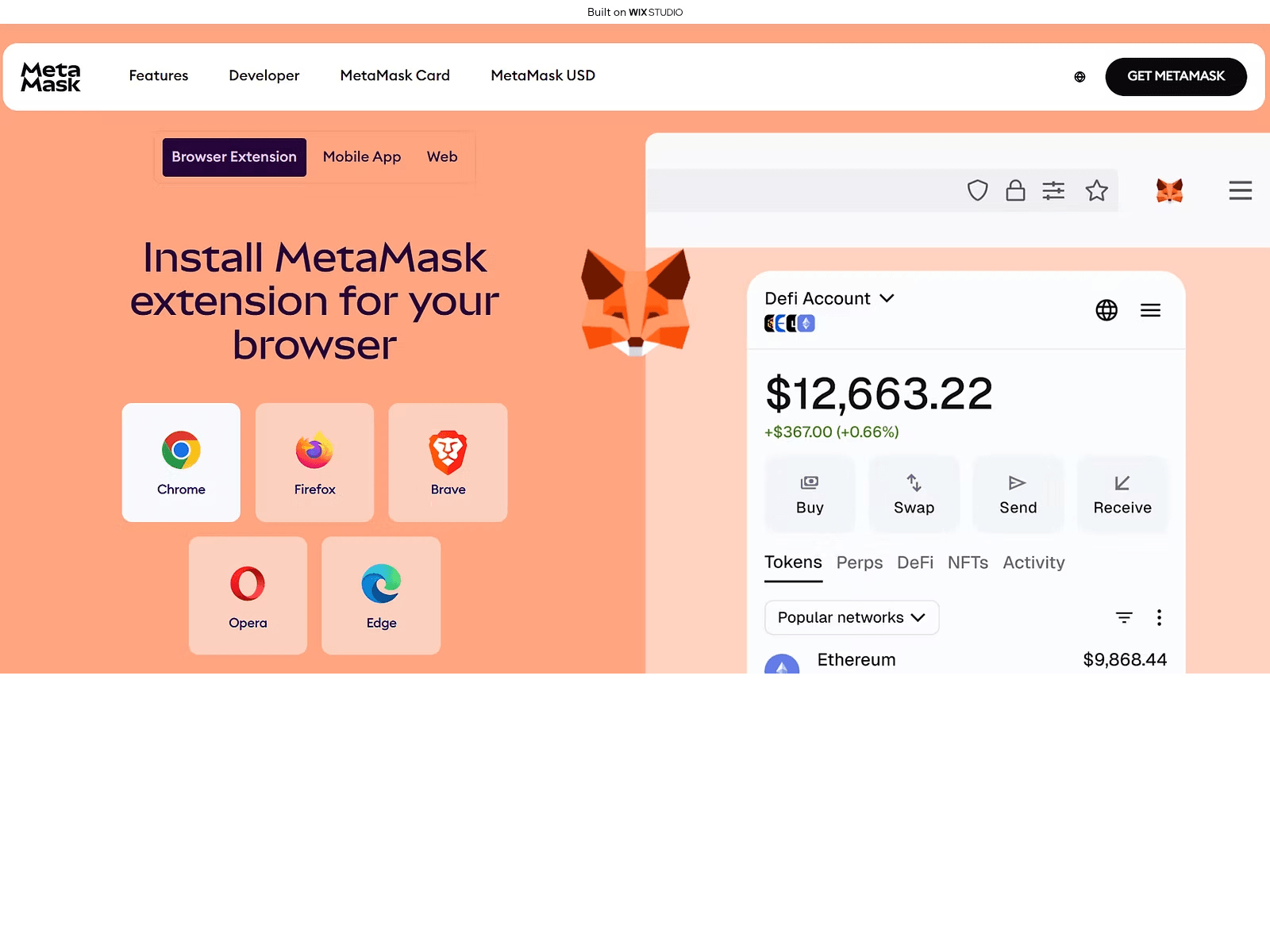Switch to the Web option

click(x=442, y=157)
